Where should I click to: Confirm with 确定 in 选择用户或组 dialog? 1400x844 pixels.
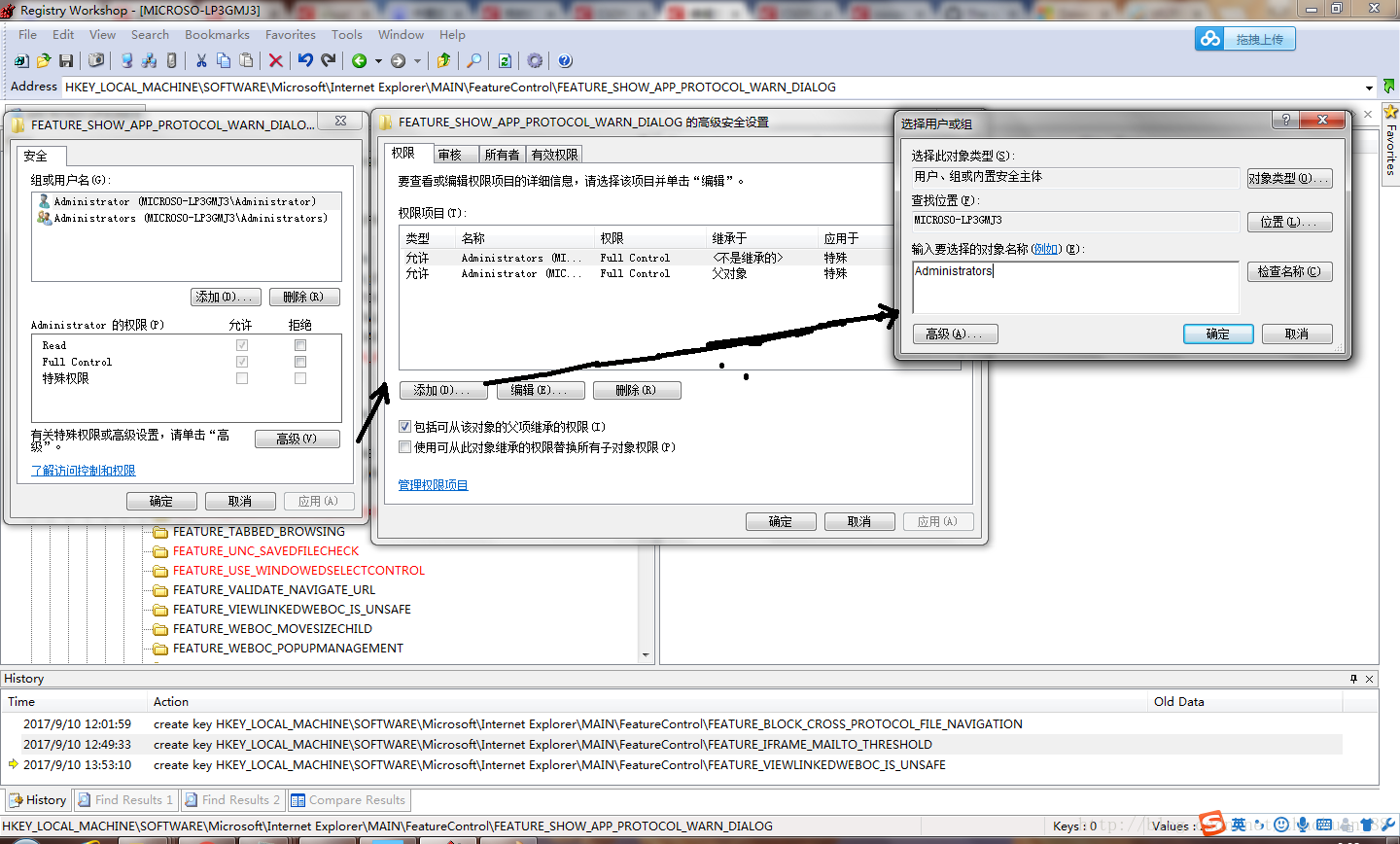(x=1218, y=334)
